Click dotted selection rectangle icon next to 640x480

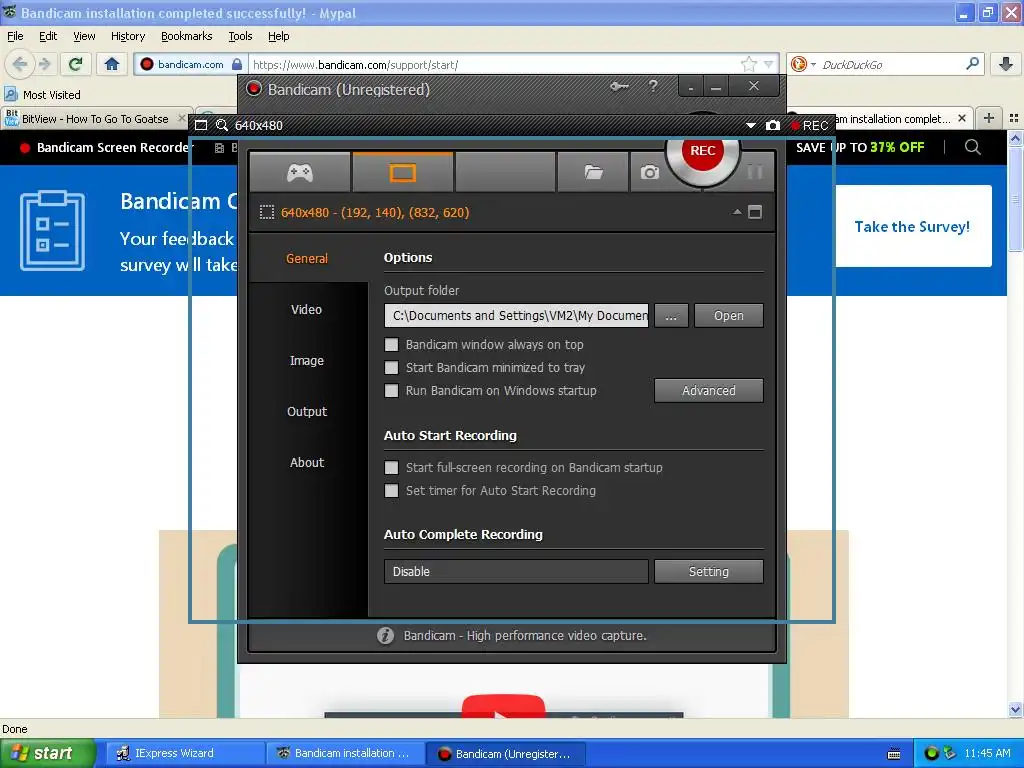tap(266, 212)
